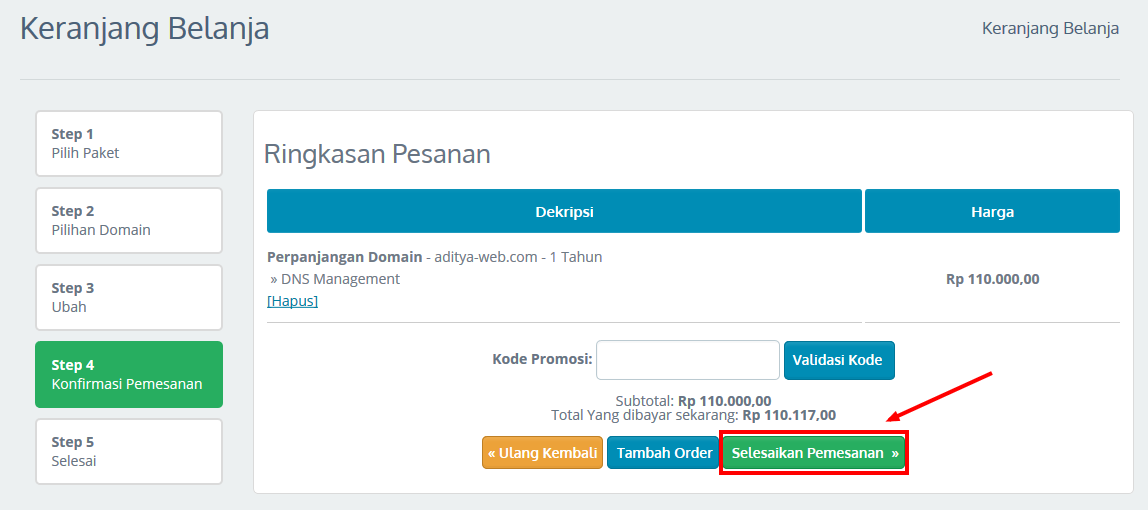Click the Dekripsi column header
This screenshot has width=1148, height=510.
pyautogui.click(x=564, y=212)
